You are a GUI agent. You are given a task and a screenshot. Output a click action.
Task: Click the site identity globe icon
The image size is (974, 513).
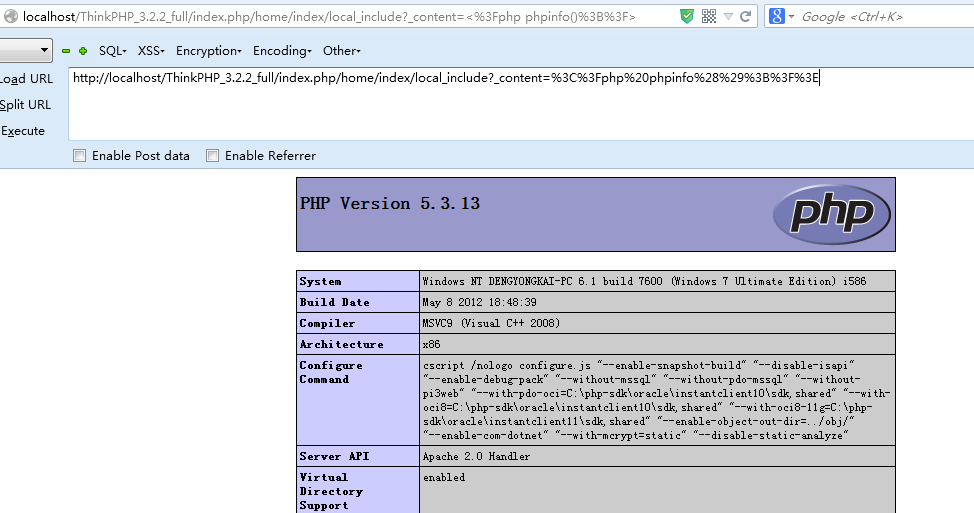tap(11, 16)
